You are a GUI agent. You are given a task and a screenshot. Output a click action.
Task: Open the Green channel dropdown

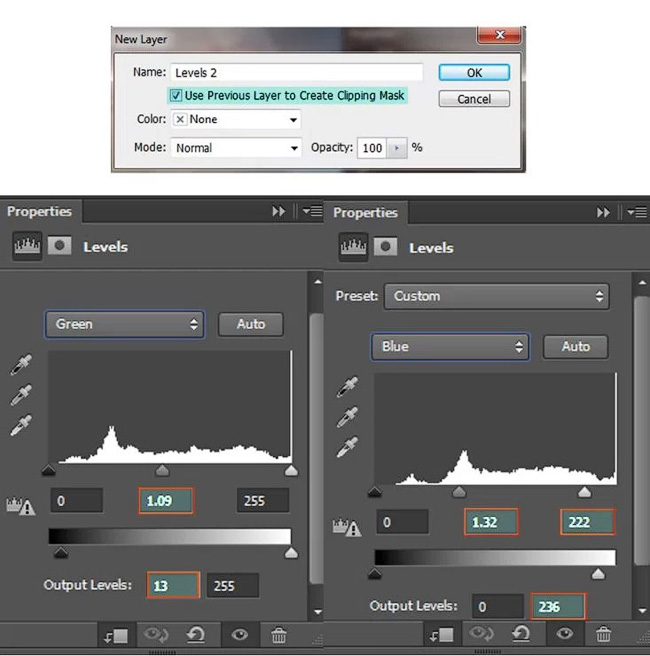point(125,324)
